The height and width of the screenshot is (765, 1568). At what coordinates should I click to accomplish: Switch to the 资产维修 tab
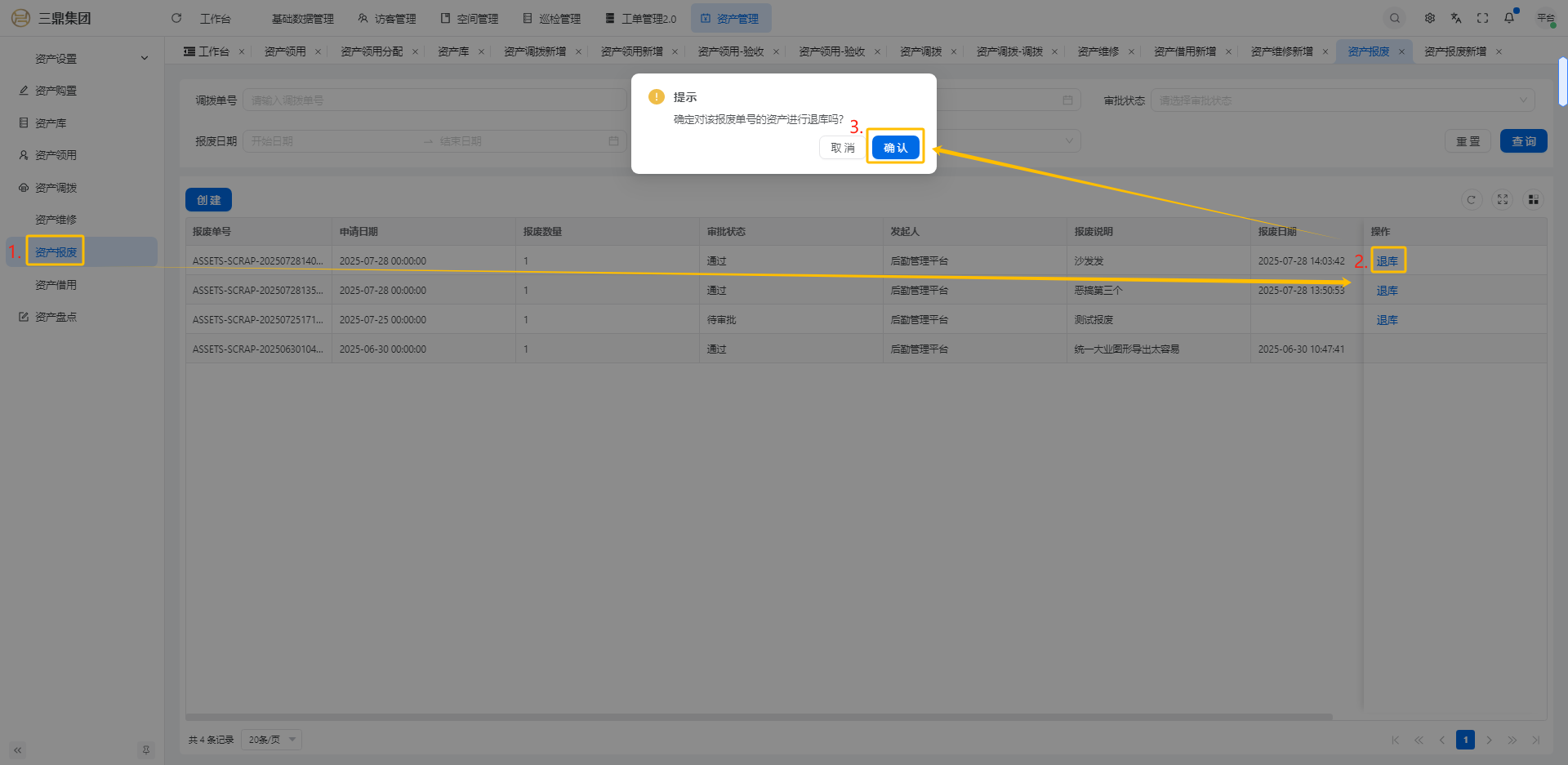pyautogui.click(x=1098, y=51)
